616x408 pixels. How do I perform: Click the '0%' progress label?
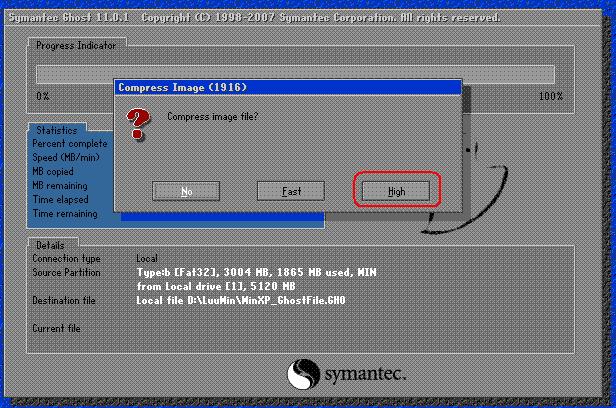[x=42, y=96]
